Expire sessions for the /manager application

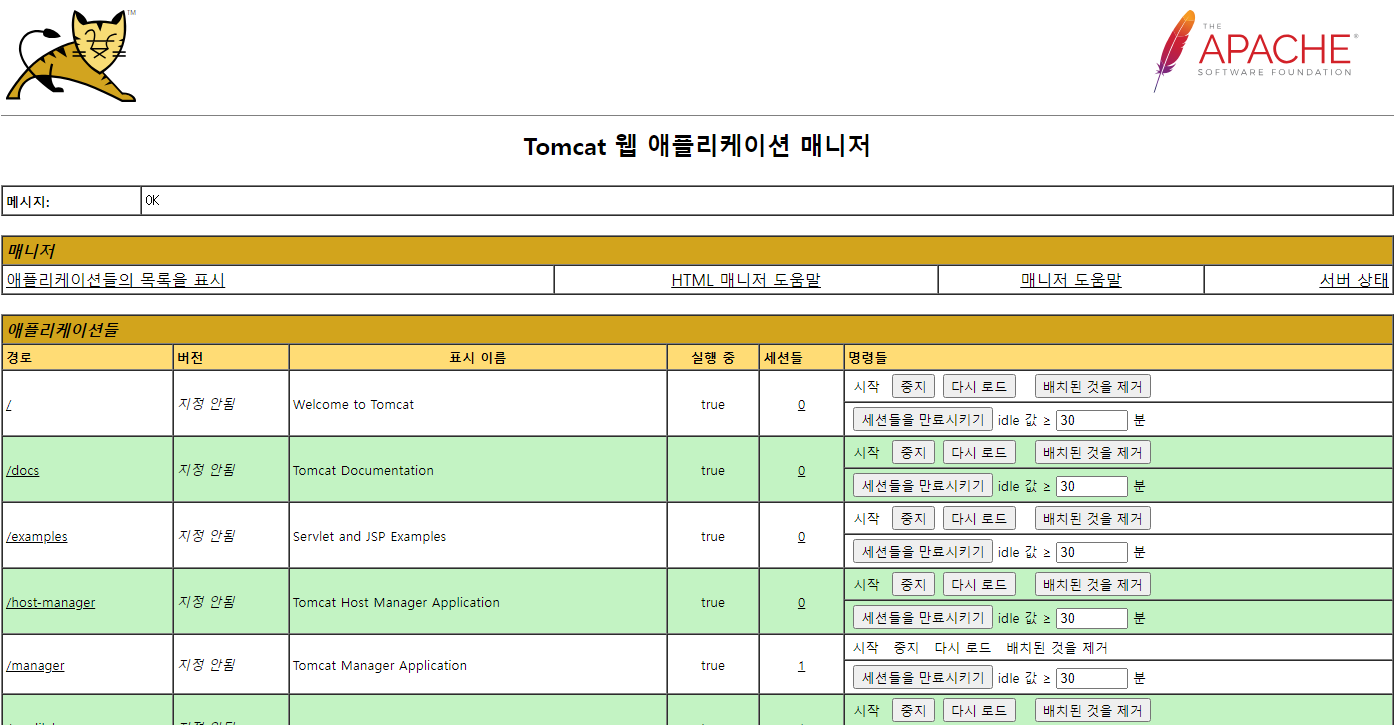(923, 678)
